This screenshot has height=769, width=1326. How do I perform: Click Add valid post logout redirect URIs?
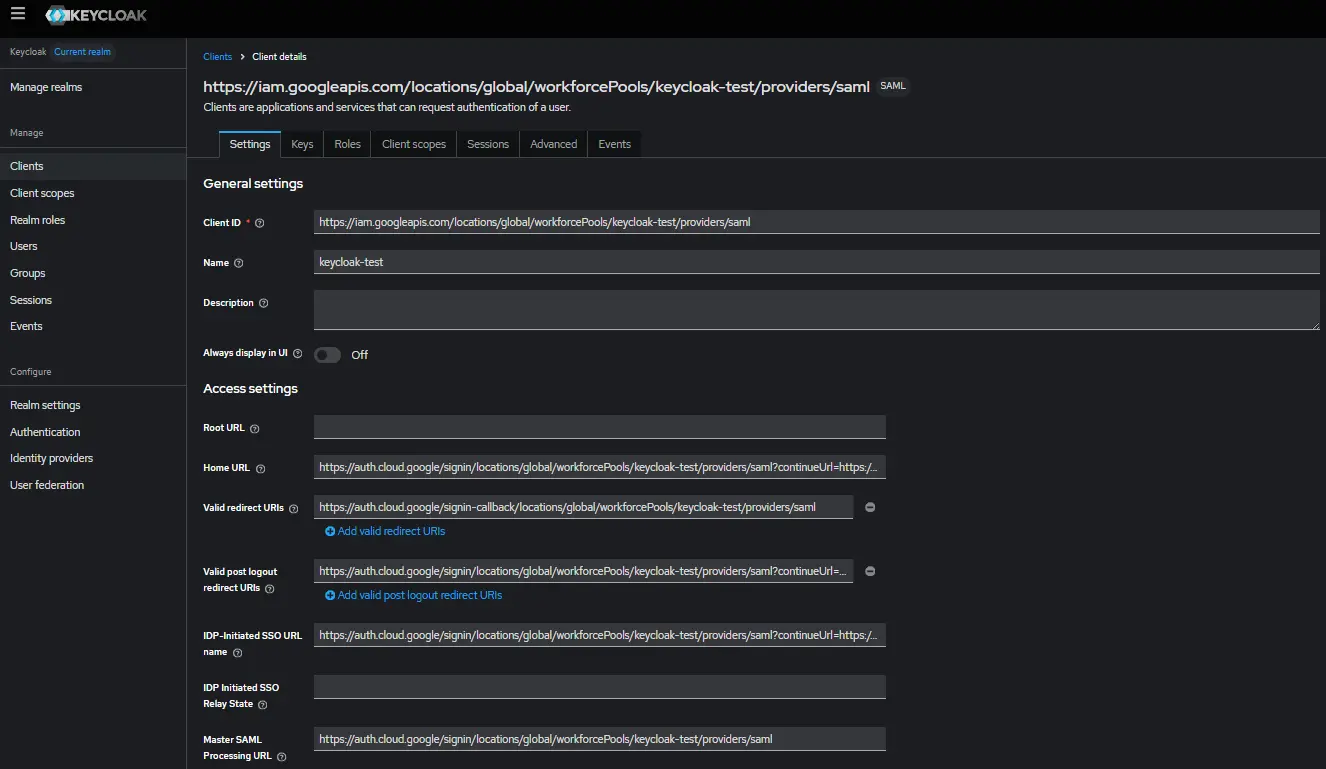pyautogui.click(x=413, y=596)
